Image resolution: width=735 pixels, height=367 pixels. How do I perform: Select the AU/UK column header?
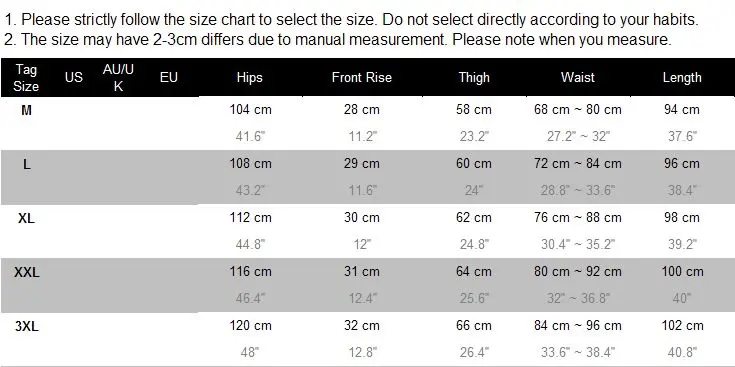(x=118, y=78)
